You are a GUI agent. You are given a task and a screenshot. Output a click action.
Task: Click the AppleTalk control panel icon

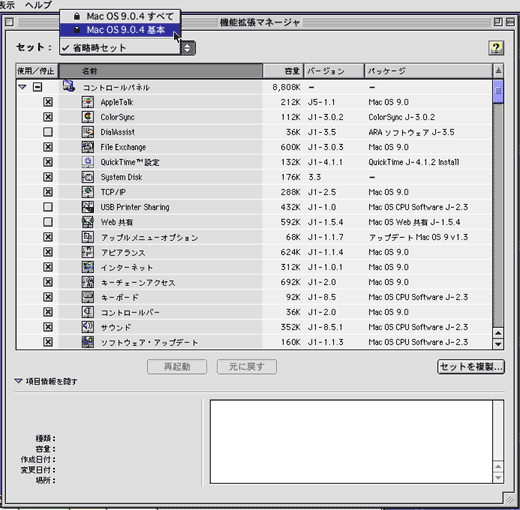pyautogui.click(x=88, y=102)
